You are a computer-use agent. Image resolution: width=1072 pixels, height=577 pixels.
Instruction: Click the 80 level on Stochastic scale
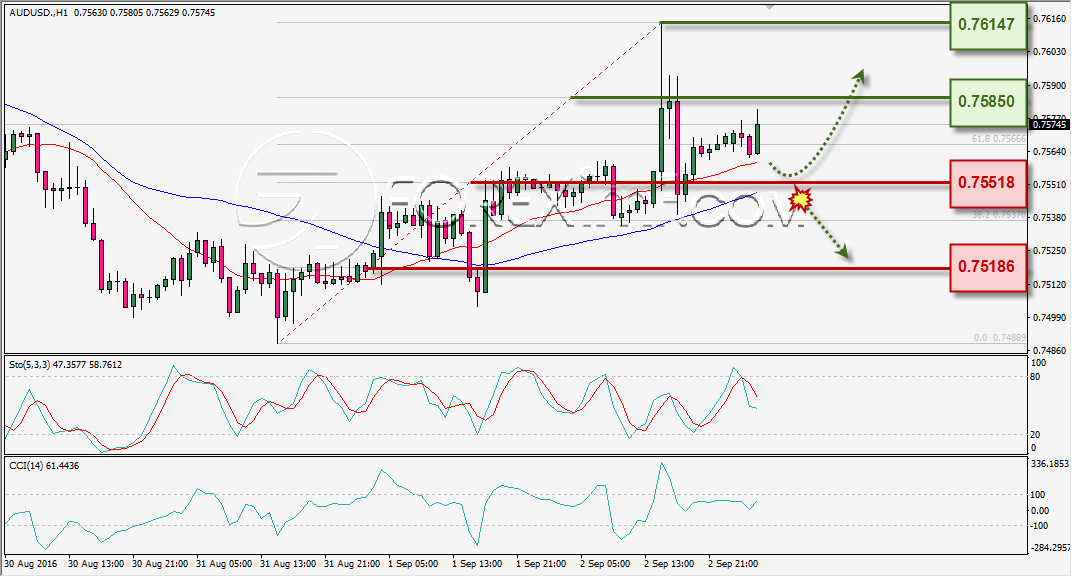1035,377
